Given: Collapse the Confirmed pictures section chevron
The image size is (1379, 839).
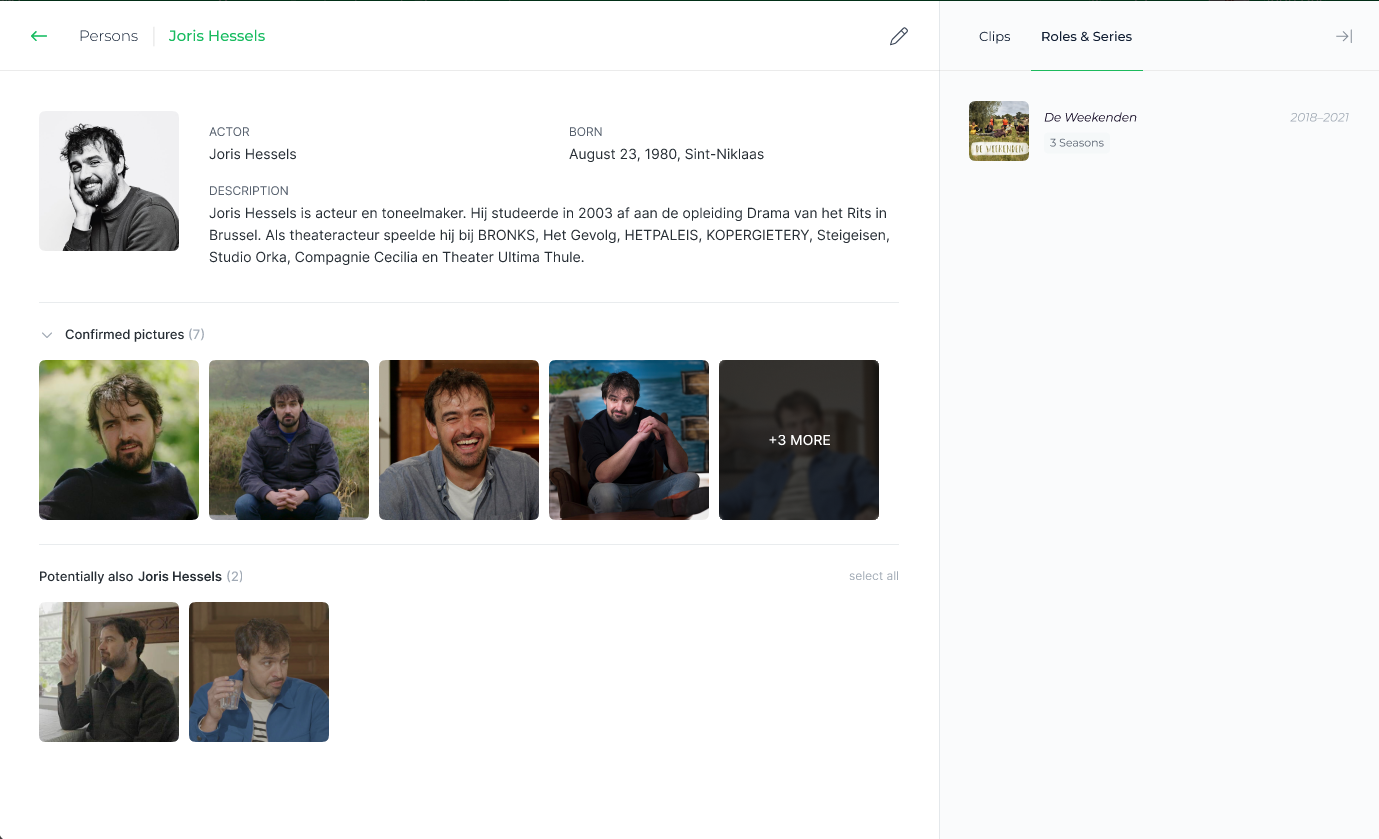Looking at the screenshot, I should (x=47, y=335).
